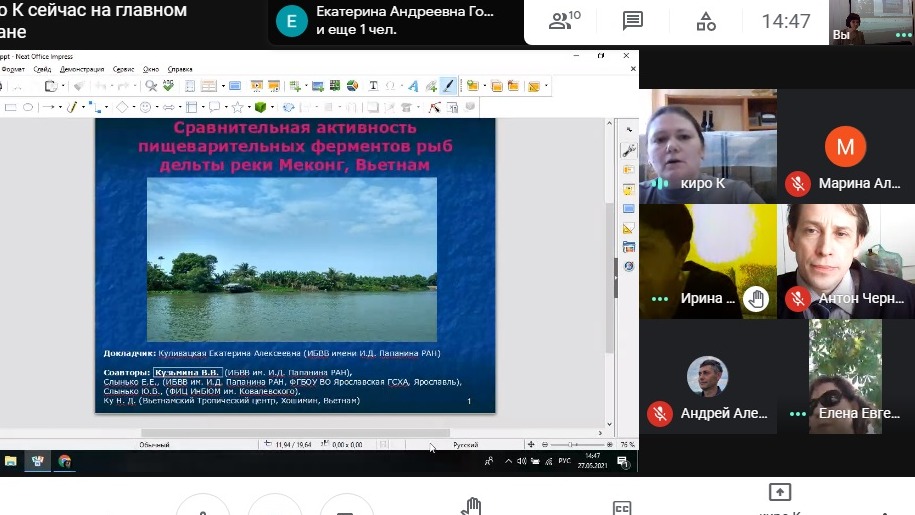
Task: Open Find & Replace in Impress toolbar
Action: (151, 86)
